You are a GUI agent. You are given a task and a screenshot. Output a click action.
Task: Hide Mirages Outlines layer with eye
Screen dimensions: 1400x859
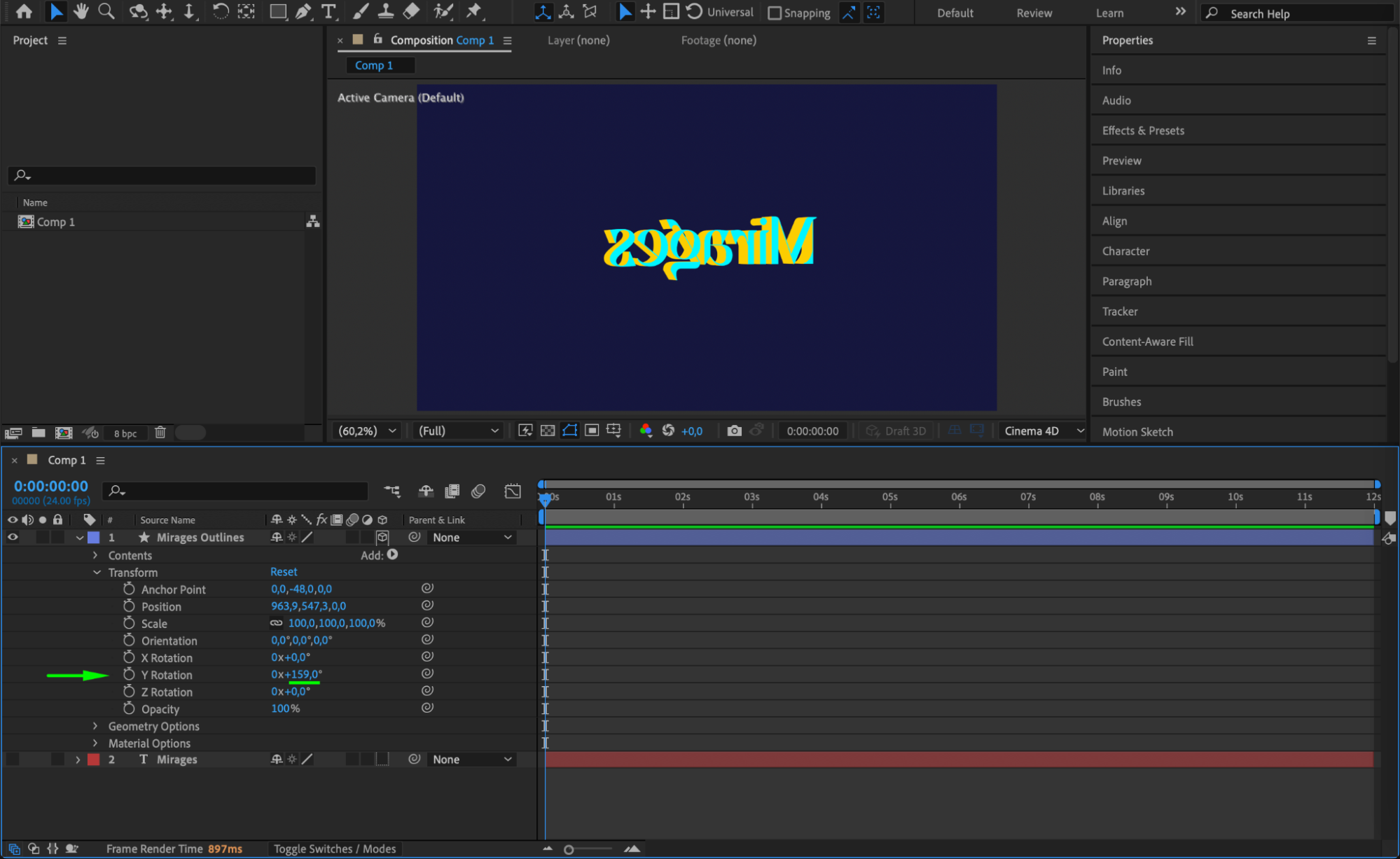pyautogui.click(x=13, y=537)
